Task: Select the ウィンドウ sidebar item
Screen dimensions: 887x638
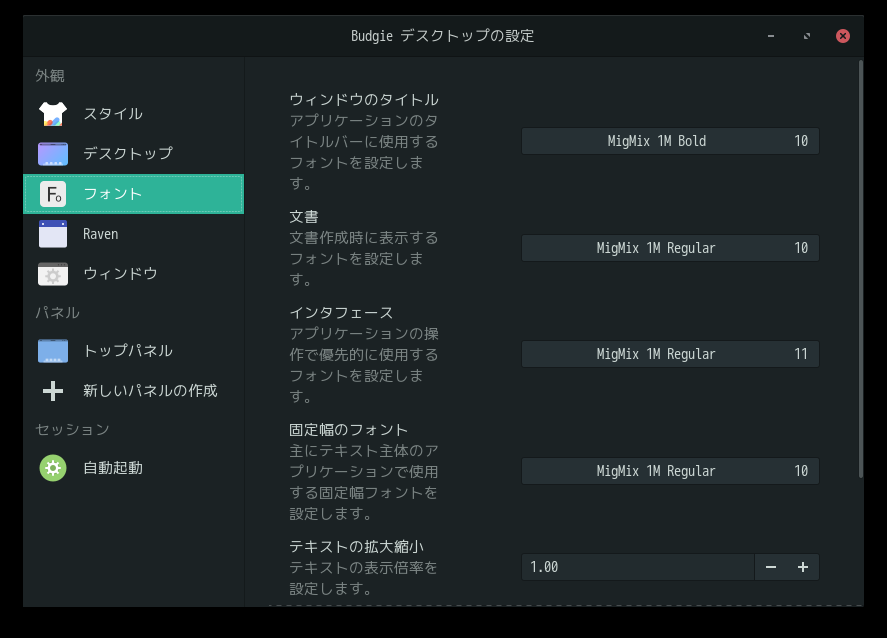Action: point(120,274)
